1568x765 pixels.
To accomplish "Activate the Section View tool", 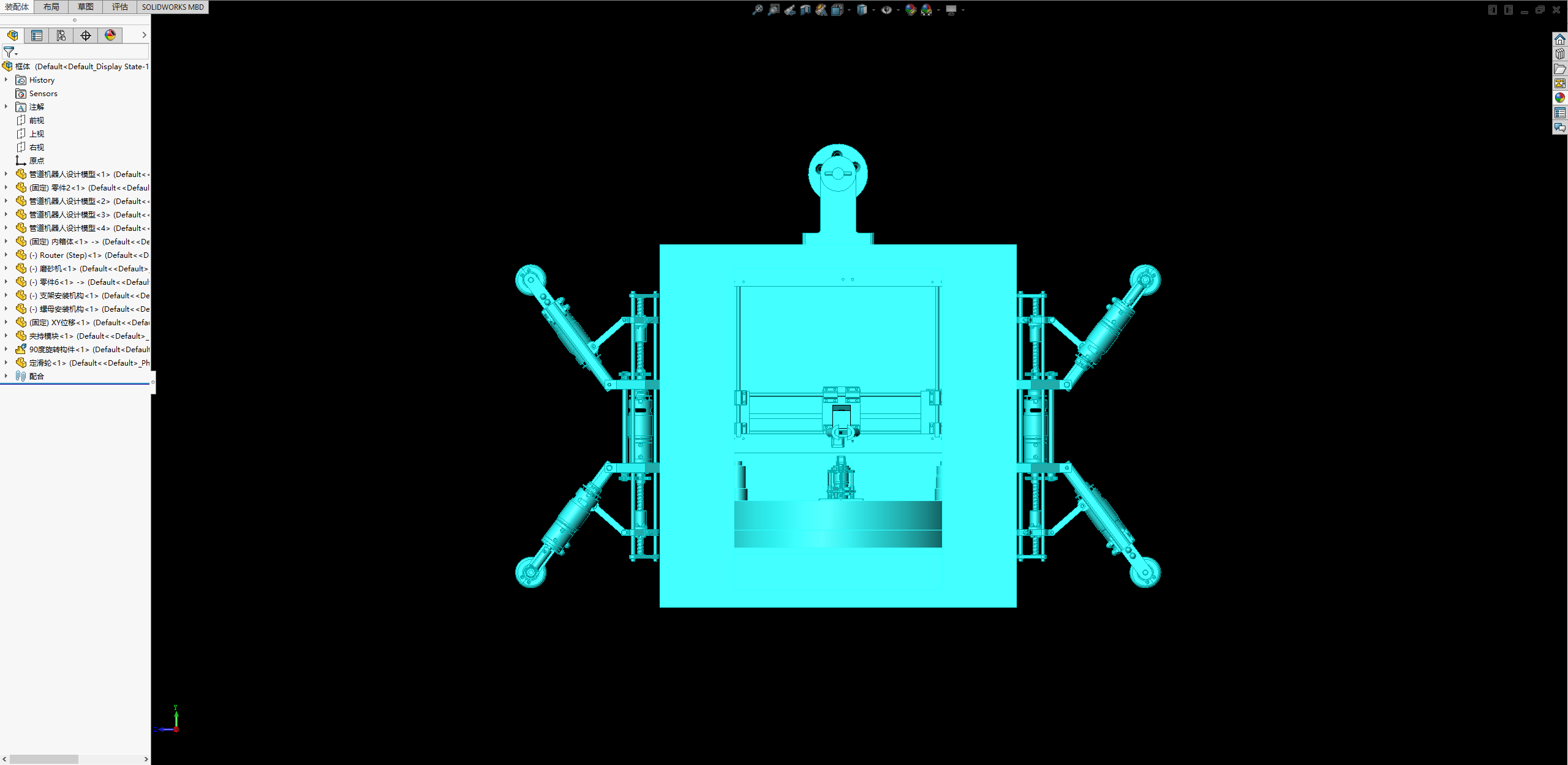I will pyautogui.click(x=805, y=10).
